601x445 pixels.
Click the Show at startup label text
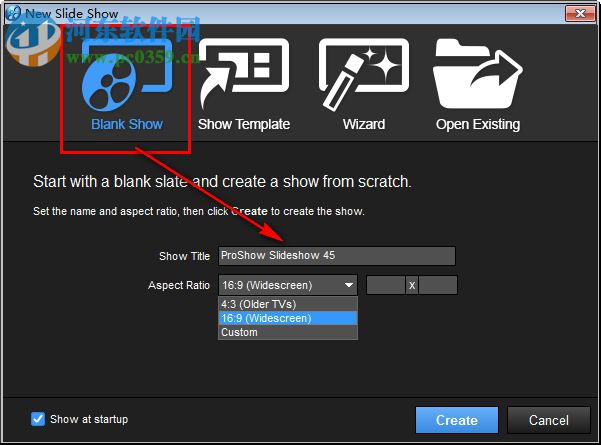89,419
